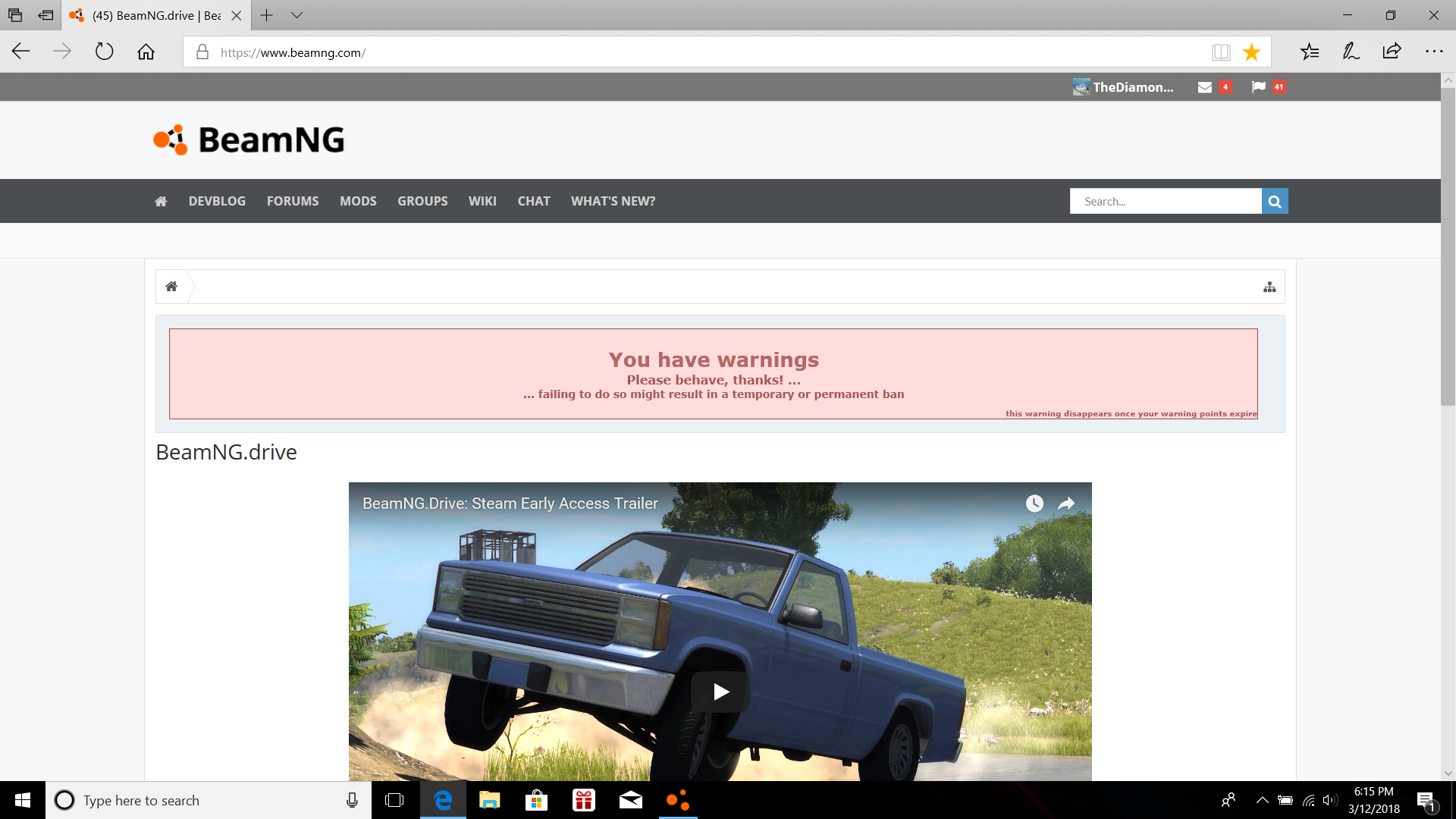Open a new tab

point(266,15)
